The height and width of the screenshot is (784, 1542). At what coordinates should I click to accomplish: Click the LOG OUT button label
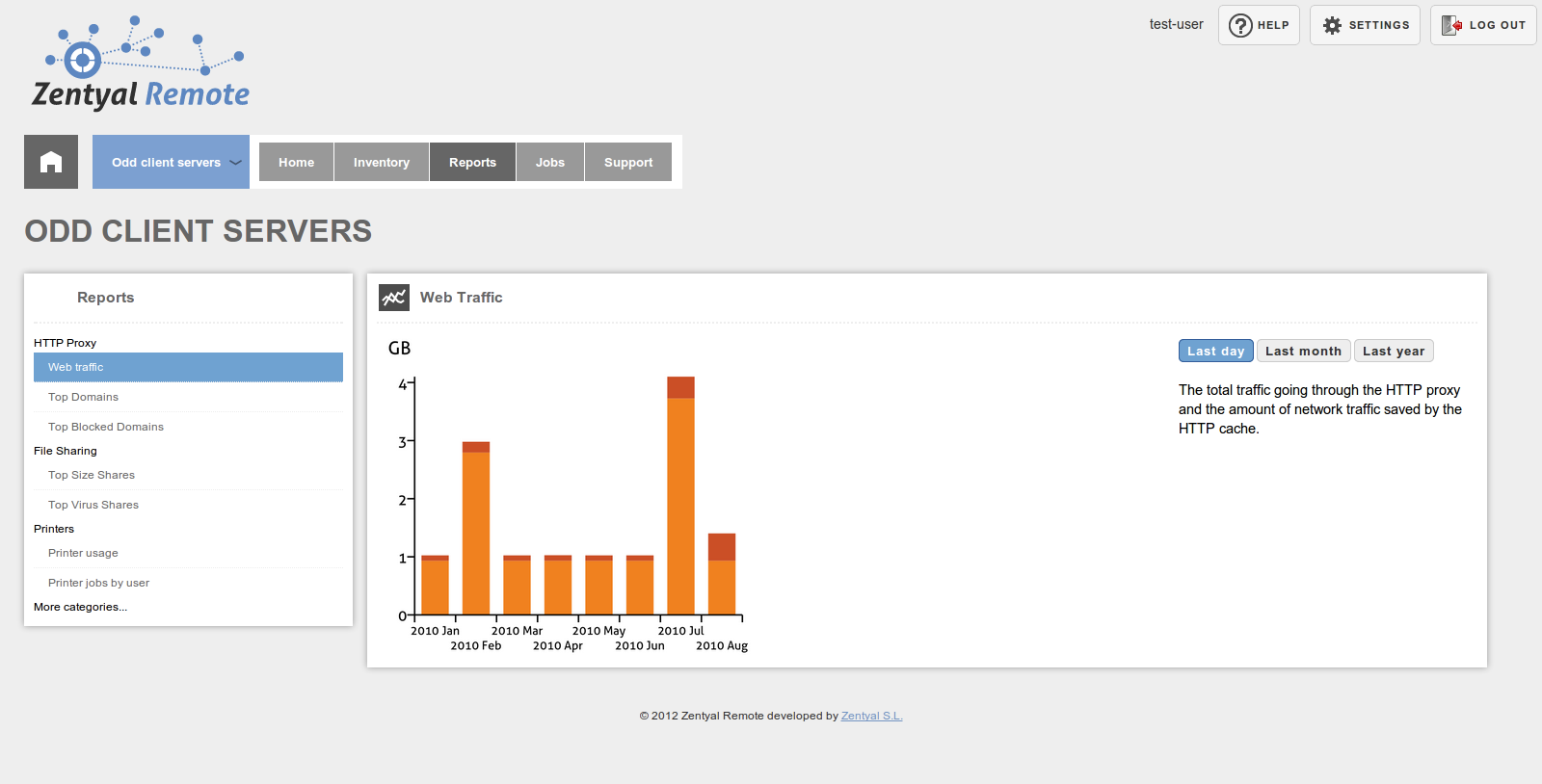(1498, 25)
